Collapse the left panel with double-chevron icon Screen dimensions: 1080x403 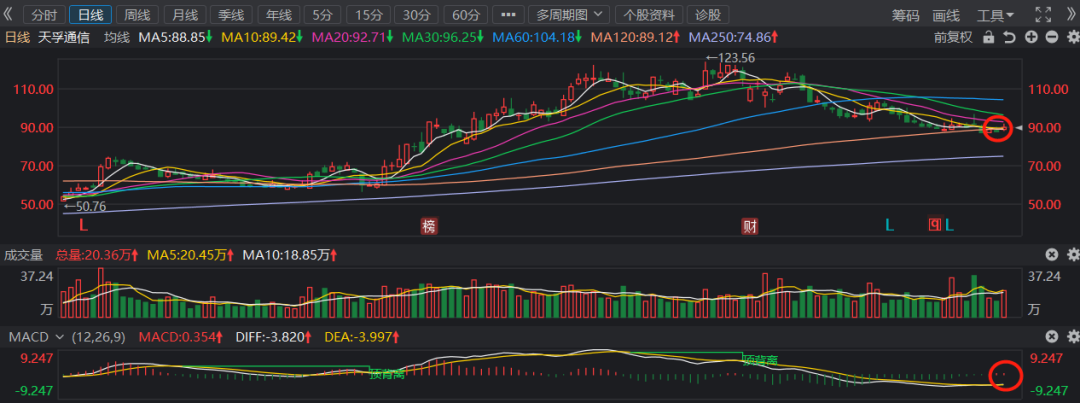[x=9, y=15]
